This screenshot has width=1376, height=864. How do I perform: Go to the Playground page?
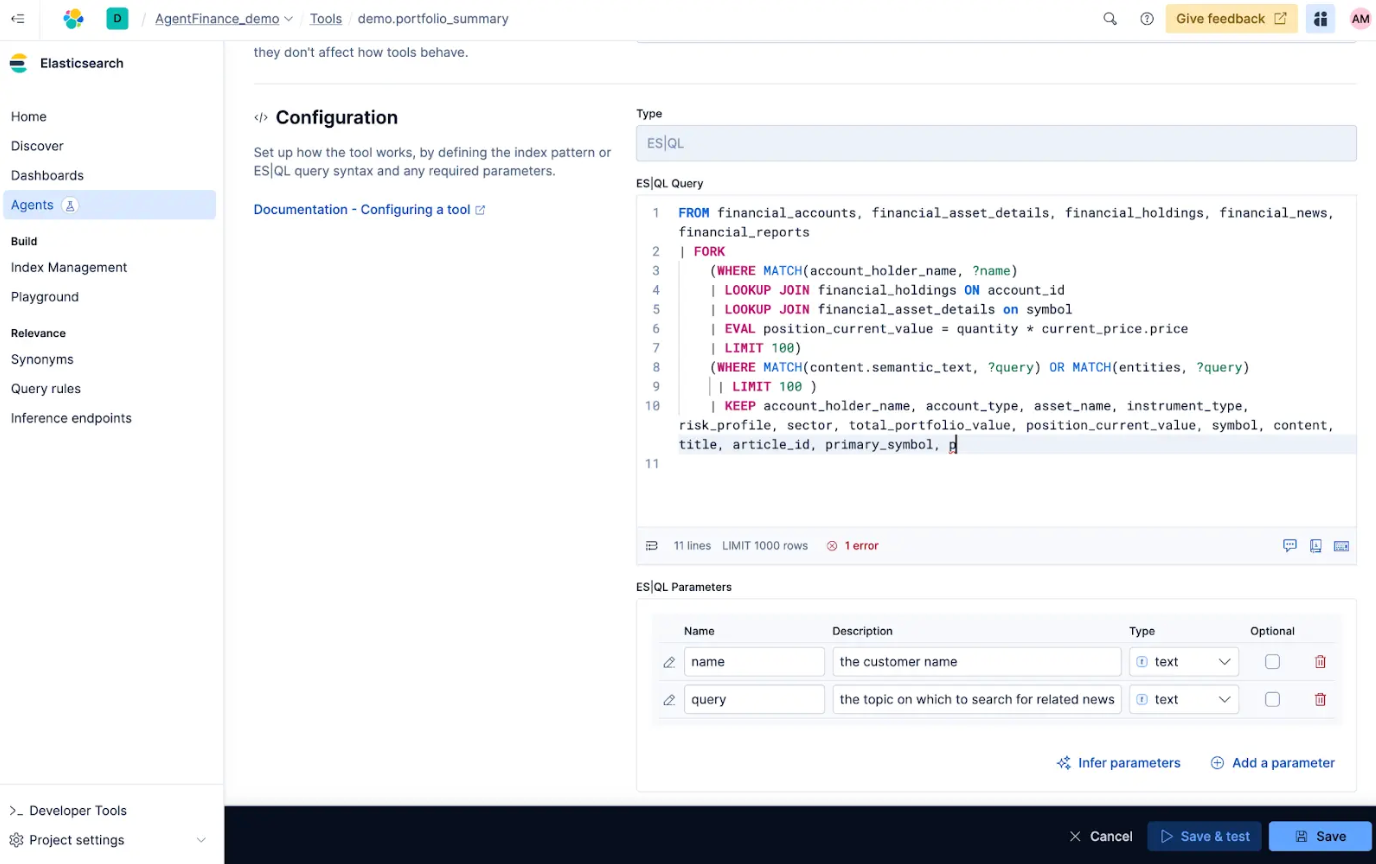44,296
